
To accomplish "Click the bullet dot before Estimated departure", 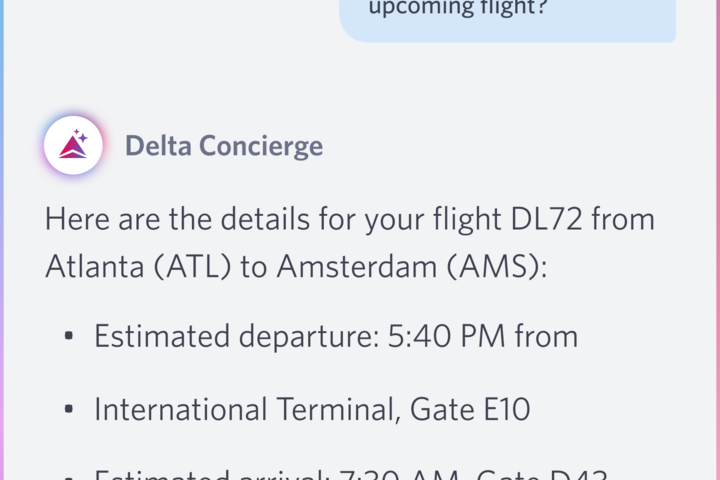I will point(68,337).
